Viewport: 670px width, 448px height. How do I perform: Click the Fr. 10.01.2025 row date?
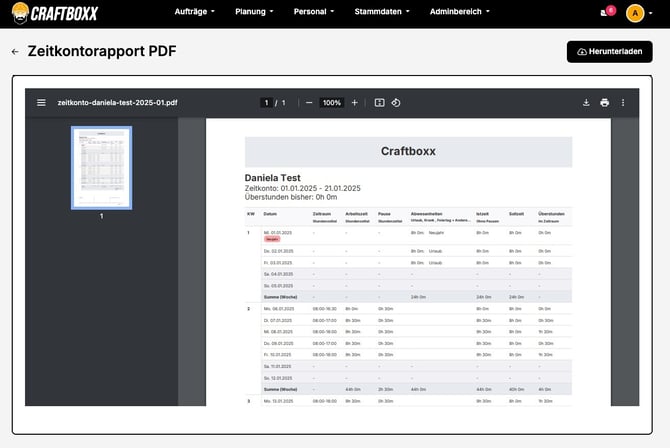tap(278, 355)
